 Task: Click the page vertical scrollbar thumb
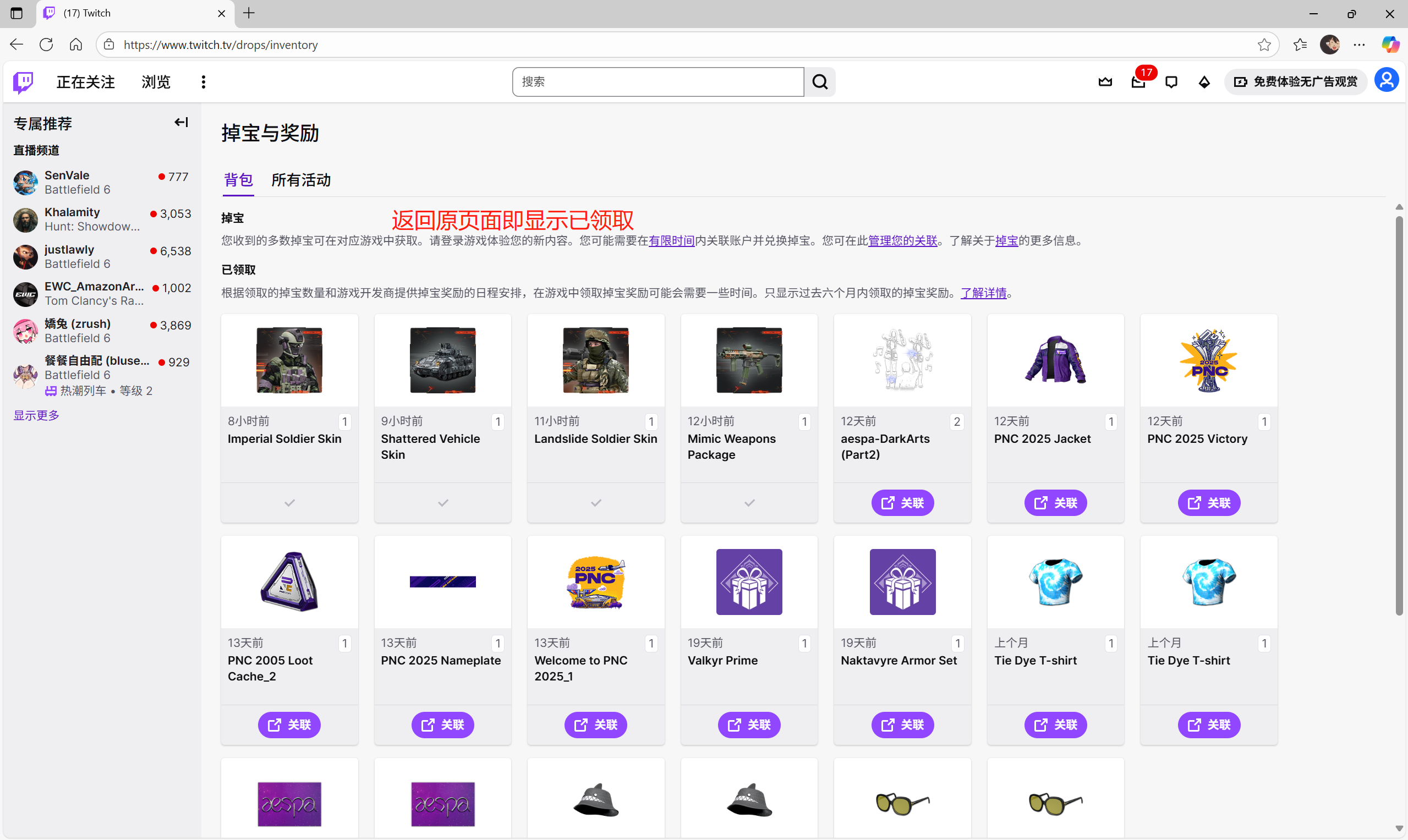pyautogui.click(x=1399, y=415)
